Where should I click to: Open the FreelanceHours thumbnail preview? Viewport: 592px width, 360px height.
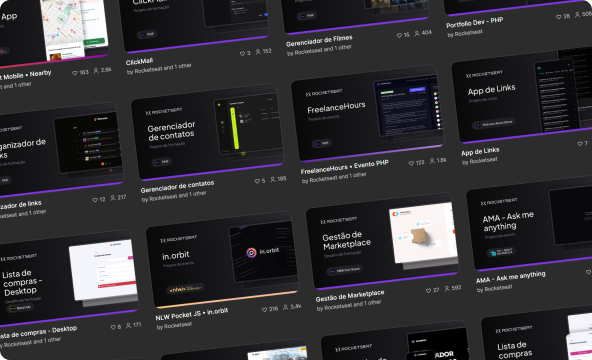pyautogui.click(x=367, y=113)
